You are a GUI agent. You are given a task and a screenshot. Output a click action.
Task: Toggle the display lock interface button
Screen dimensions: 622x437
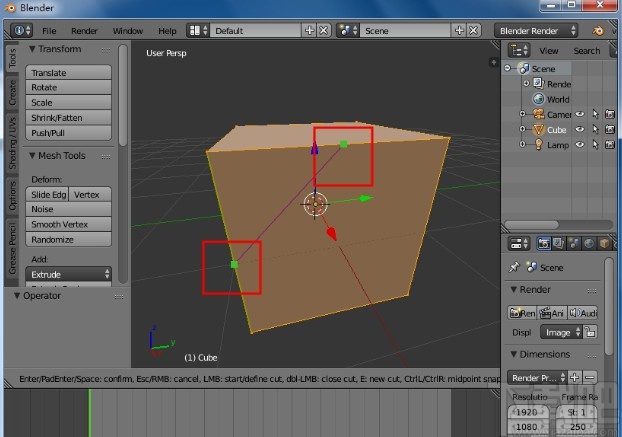591,332
